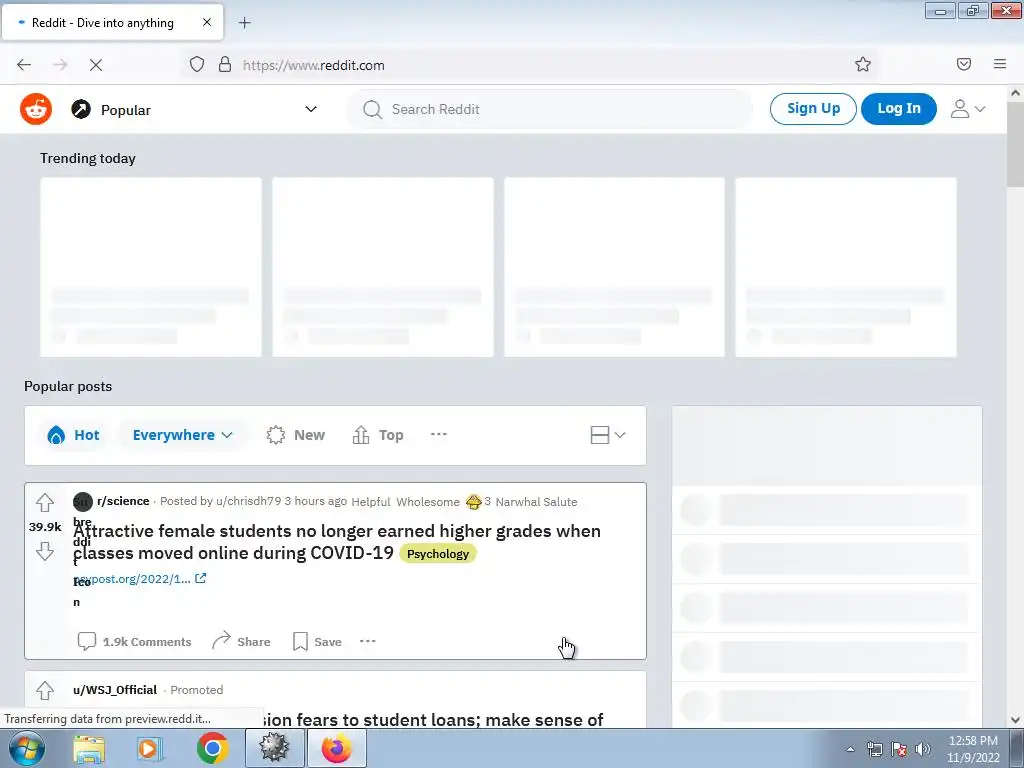Click the Firefox taskbar icon
Screen dimensions: 1024x768
(x=336, y=748)
